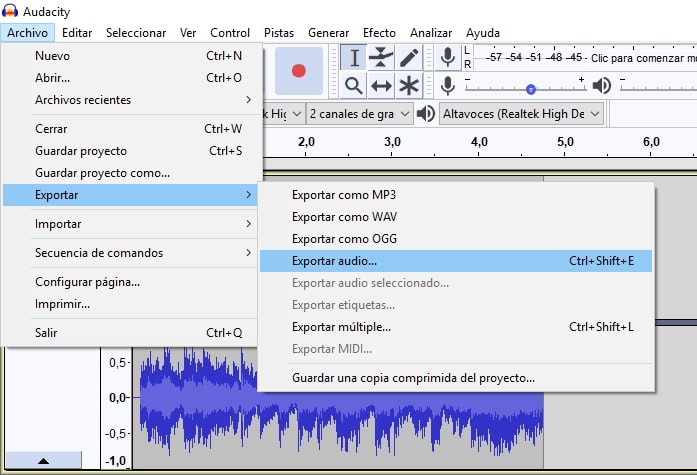Select Guardar una copia comprimida del proyecto...

(456, 378)
